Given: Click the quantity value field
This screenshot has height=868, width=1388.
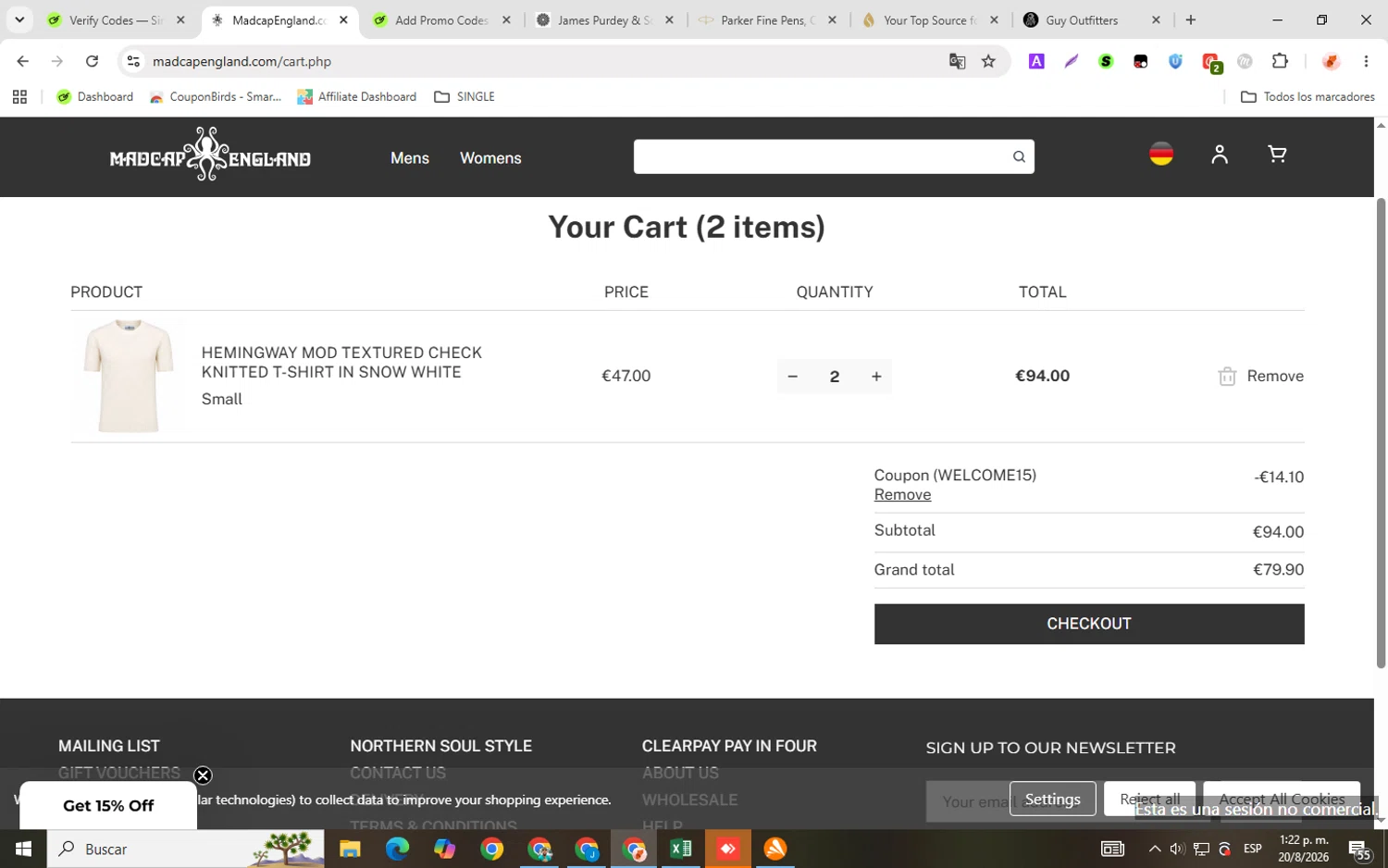Looking at the screenshot, I should click(835, 376).
